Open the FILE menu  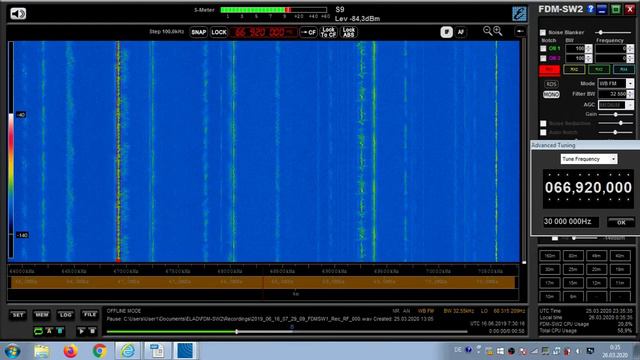(x=90, y=315)
